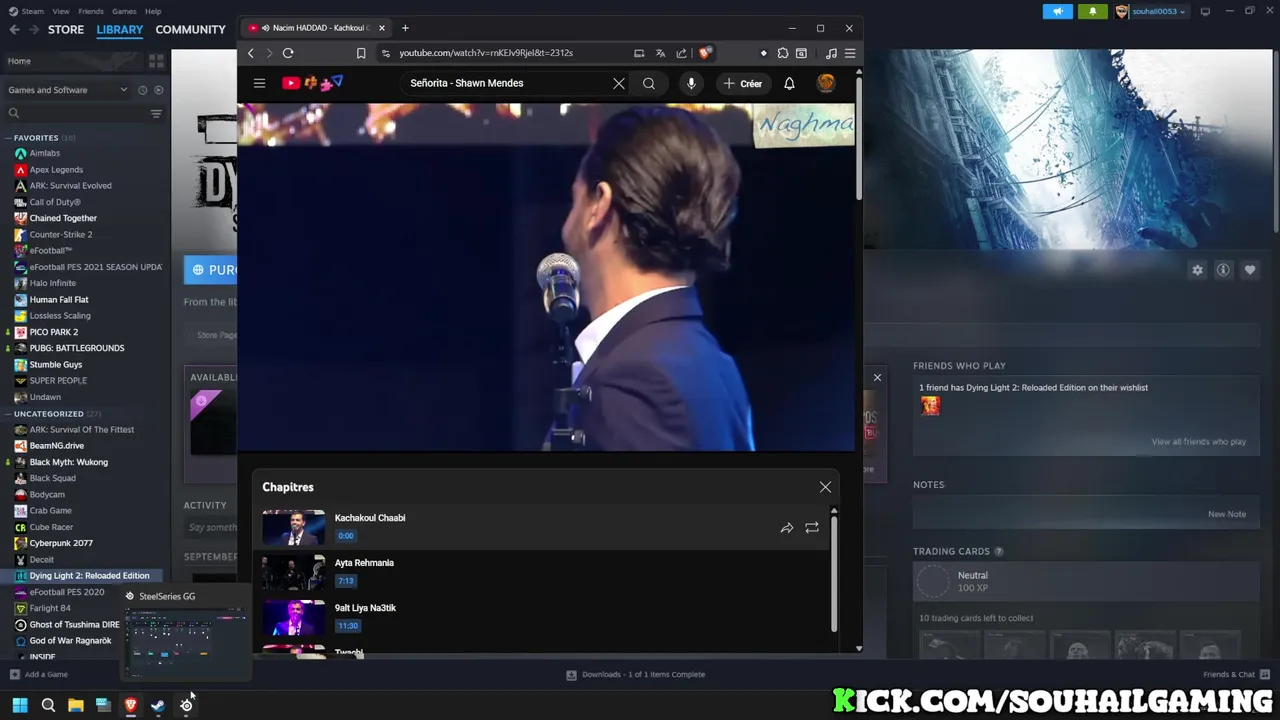Open game info icon
The height and width of the screenshot is (720, 1280).
1223,270
